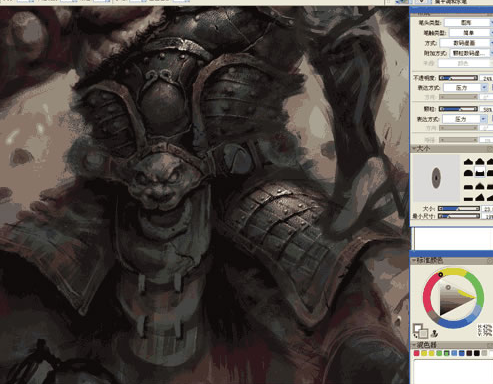
Task: Open the 笔头类型 dropdown
Action: click(x=468, y=23)
